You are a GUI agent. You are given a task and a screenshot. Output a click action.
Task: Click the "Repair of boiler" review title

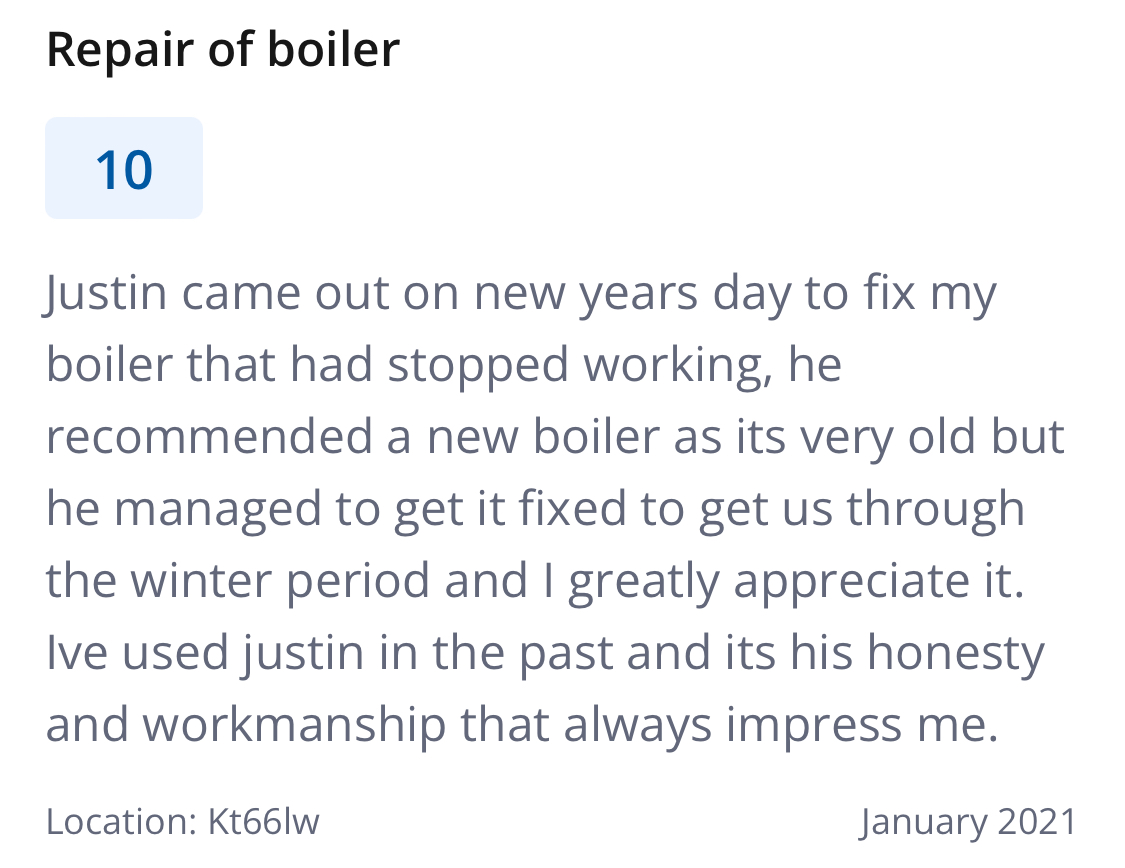click(223, 49)
